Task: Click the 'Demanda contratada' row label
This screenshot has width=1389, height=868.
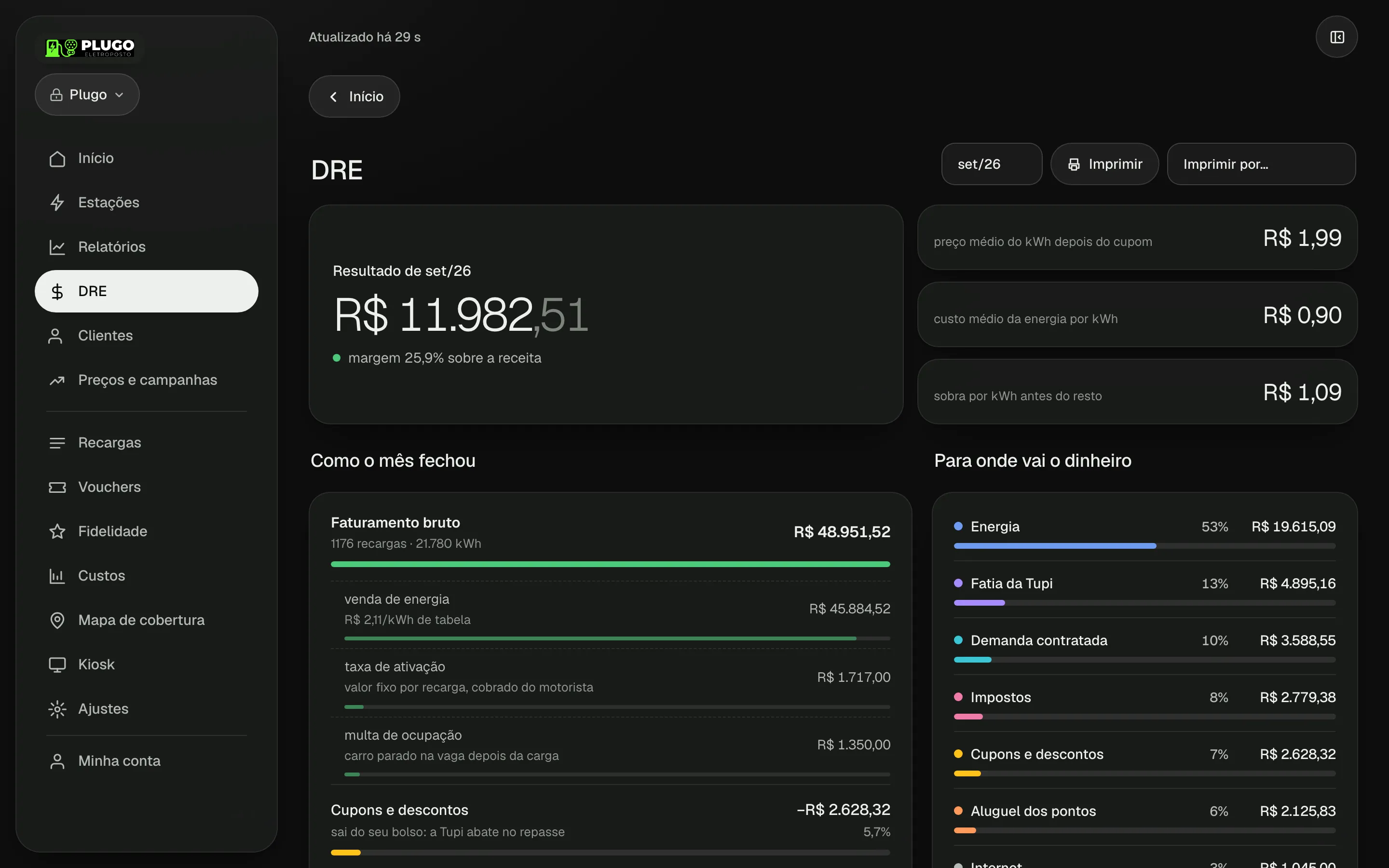Action: (1038, 641)
